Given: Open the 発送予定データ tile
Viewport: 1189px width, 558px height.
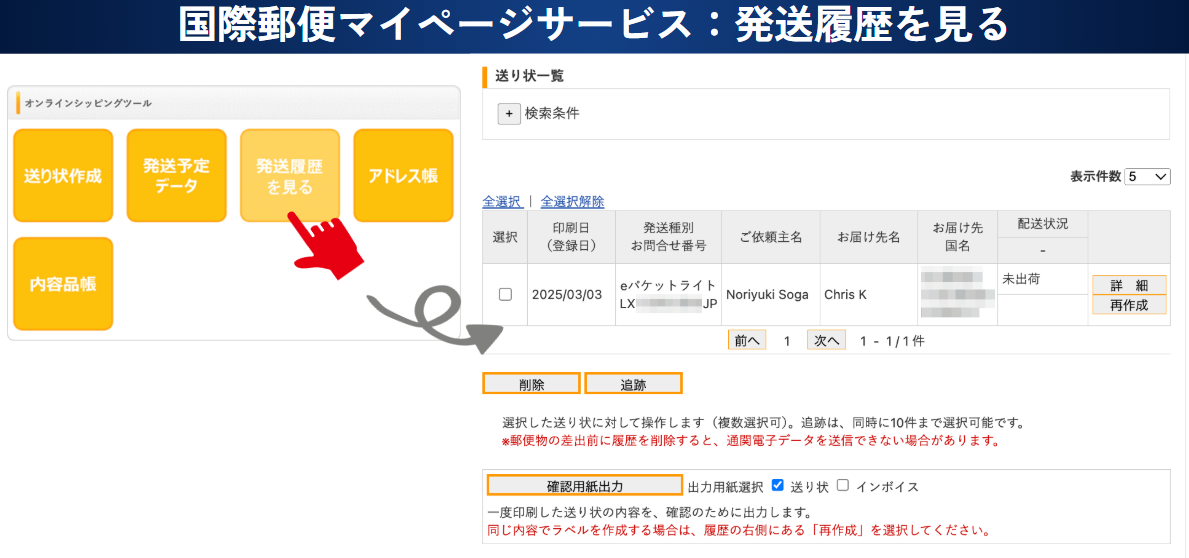Looking at the screenshot, I should [176, 176].
